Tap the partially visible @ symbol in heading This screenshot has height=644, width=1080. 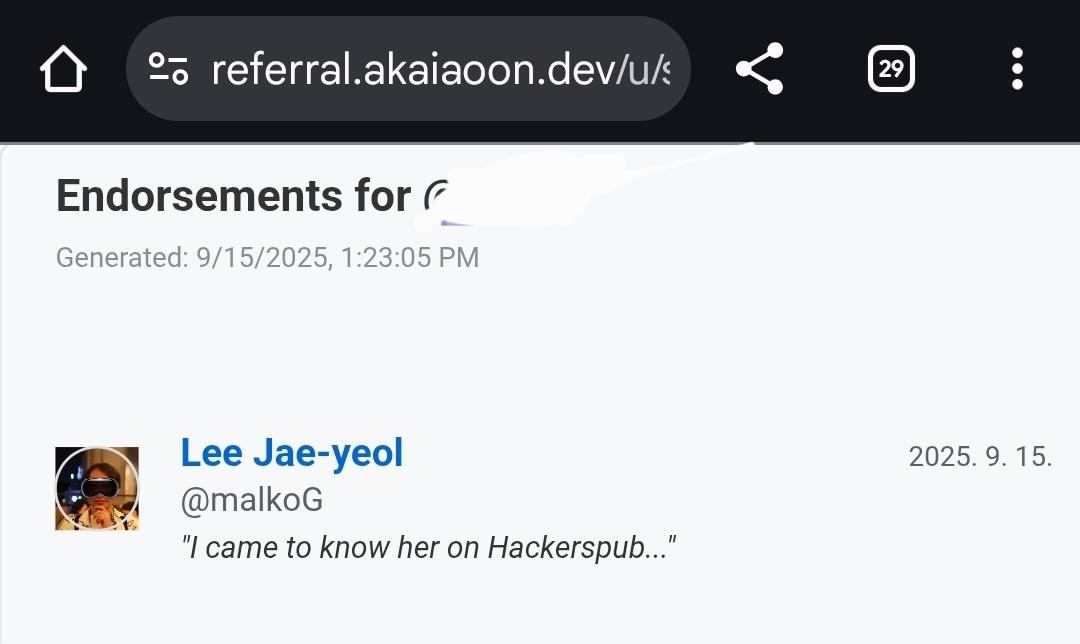[x=437, y=197]
